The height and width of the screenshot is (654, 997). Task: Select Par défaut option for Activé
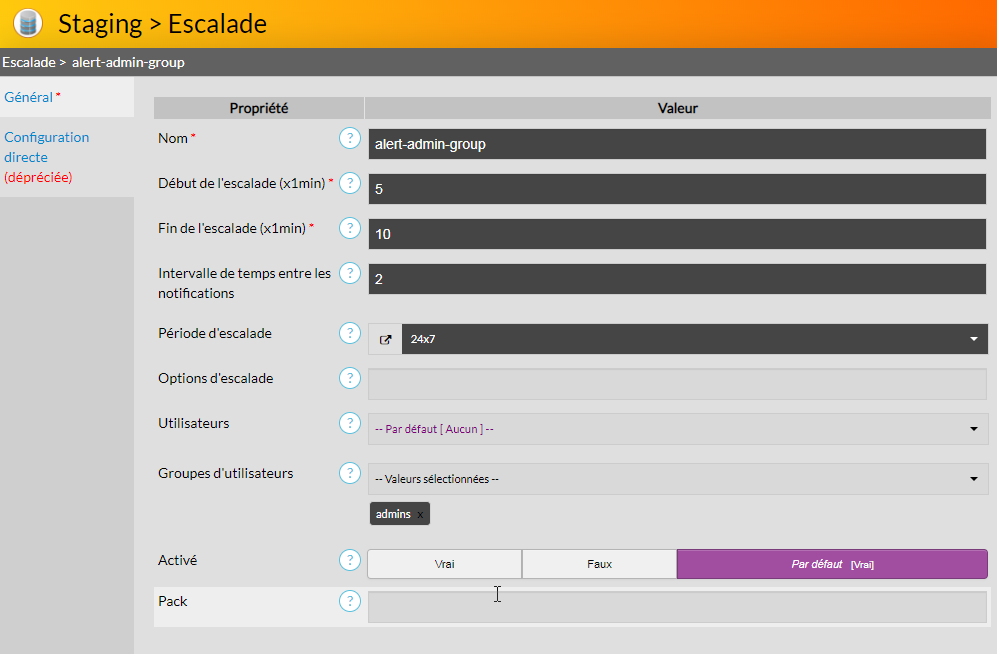pyautogui.click(x=831, y=564)
